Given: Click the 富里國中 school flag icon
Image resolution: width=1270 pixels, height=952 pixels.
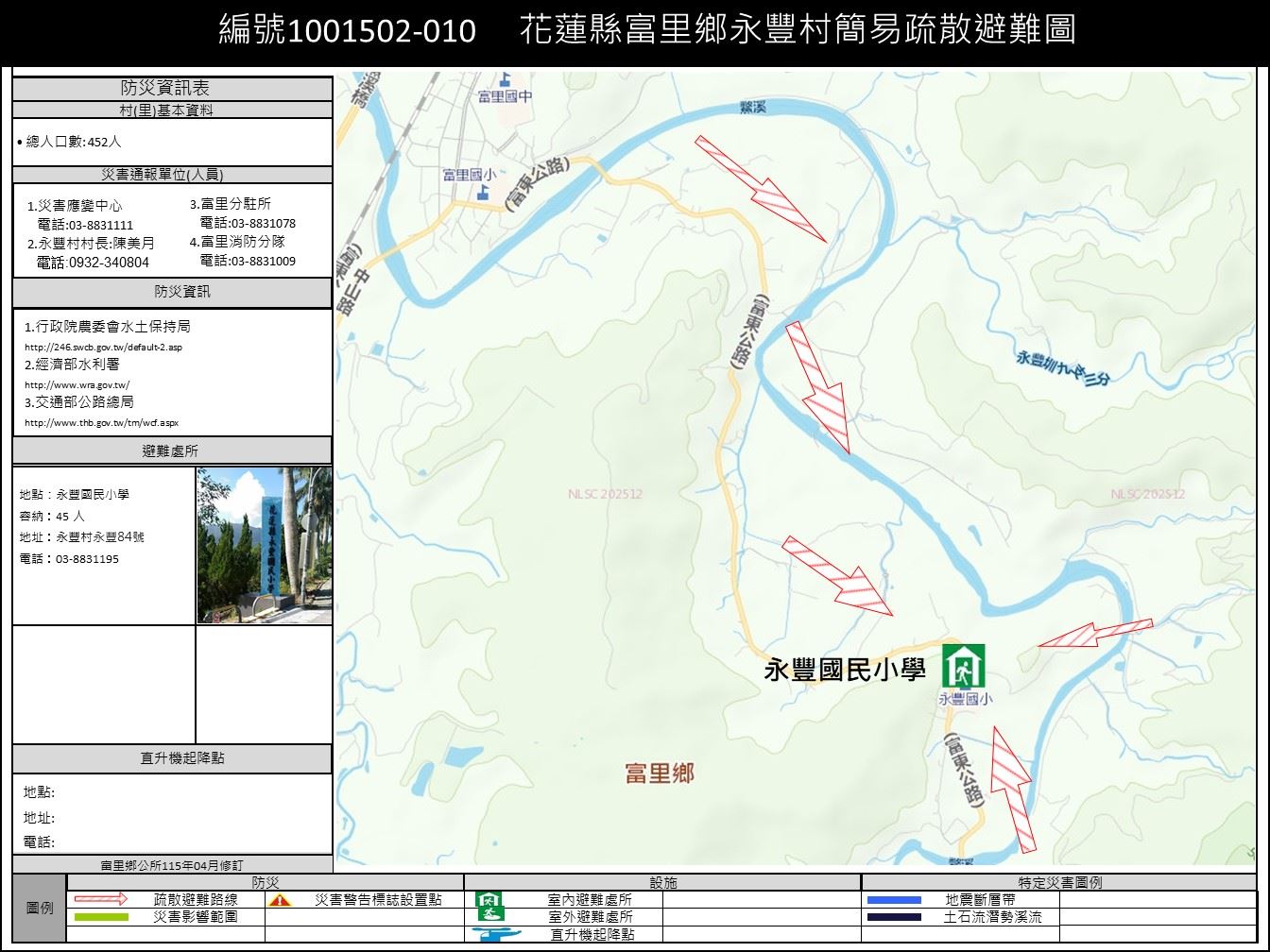Looking at the screenshot, I should tap(506, 79).
